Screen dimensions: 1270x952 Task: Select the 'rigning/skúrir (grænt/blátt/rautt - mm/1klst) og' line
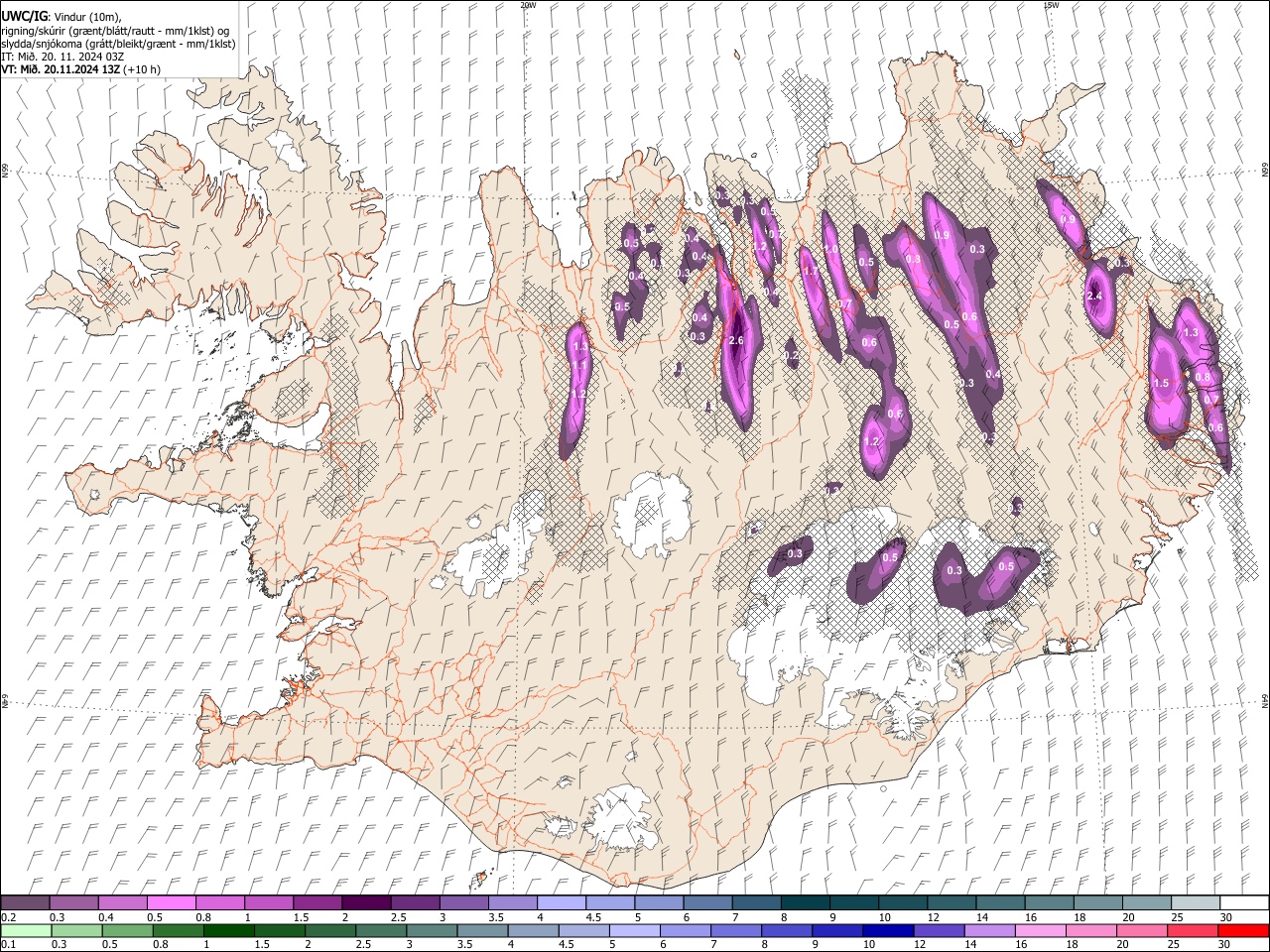115,31
